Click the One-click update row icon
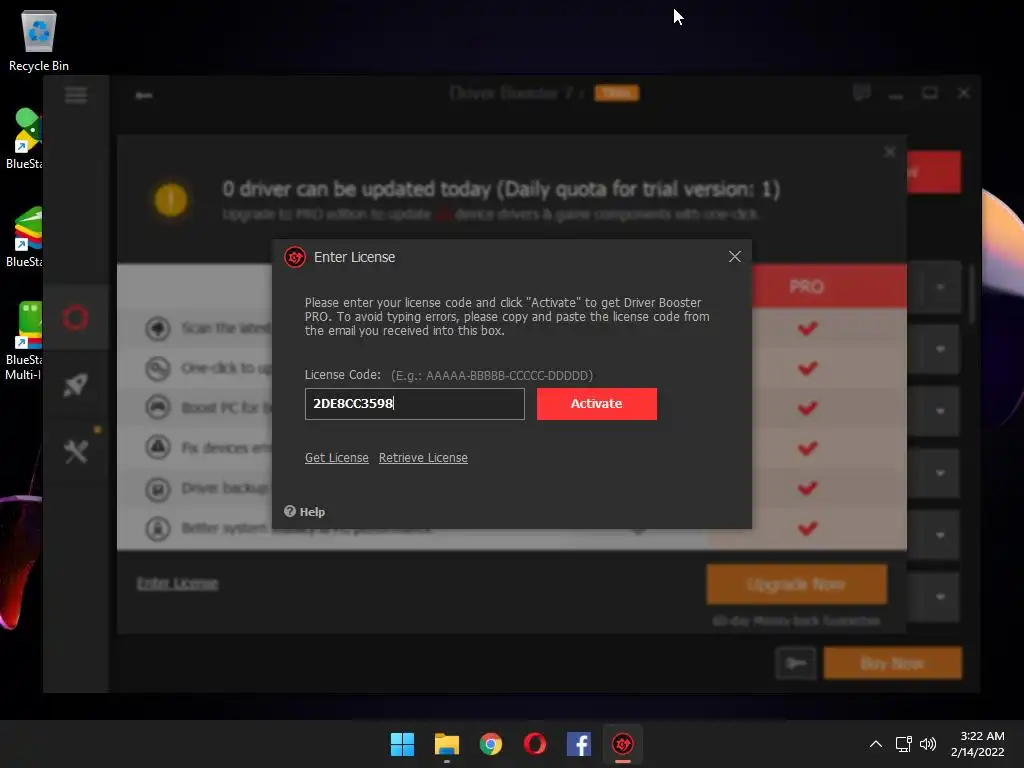This screenshot has width=1024, height=768. point(157,369)
